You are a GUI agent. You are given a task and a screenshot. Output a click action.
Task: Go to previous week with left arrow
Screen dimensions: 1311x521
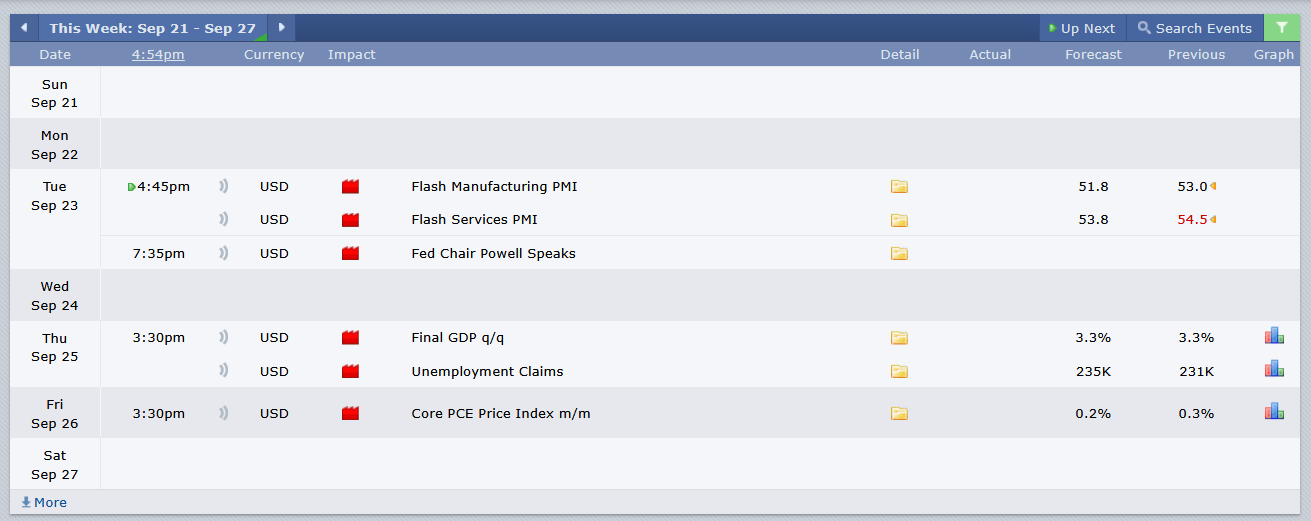pyautogui.click(x=24, y=28)
